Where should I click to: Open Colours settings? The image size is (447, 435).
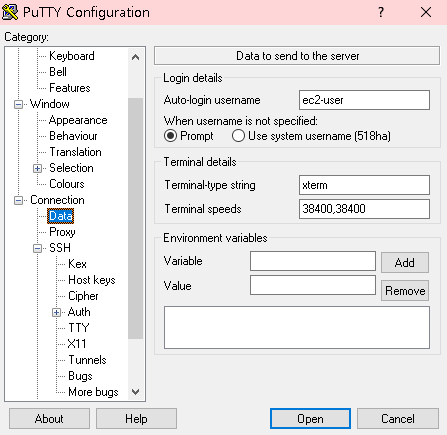click(67, 184)
